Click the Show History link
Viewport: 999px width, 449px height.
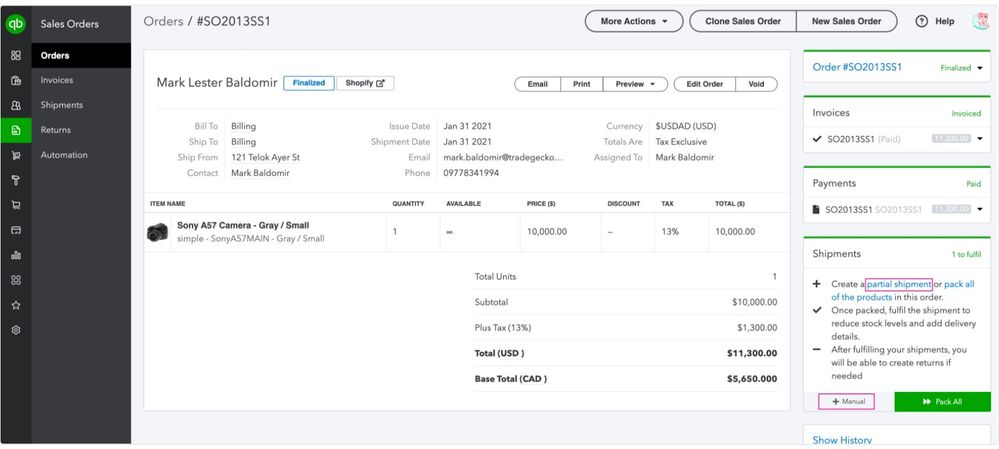click(x=842, y=440)
